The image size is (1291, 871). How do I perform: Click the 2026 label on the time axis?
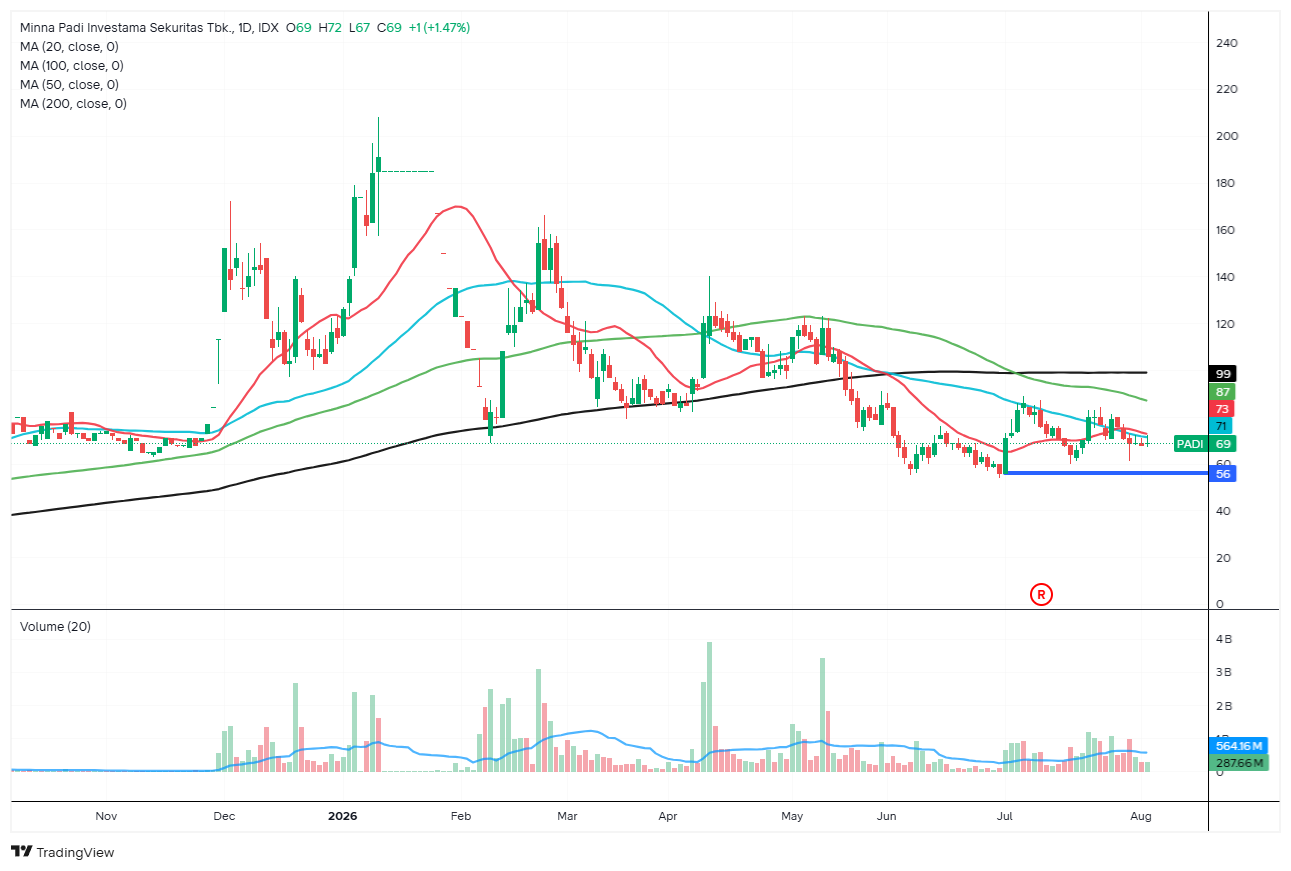342,816
